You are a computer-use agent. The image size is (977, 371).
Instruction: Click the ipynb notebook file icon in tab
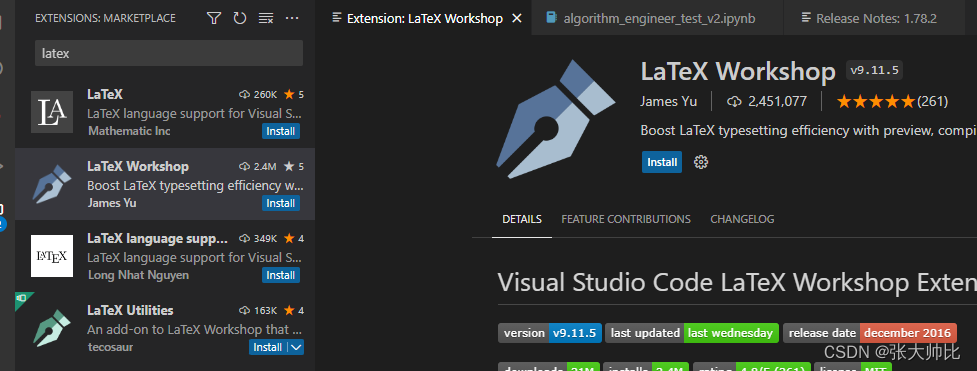coord(551,18)
